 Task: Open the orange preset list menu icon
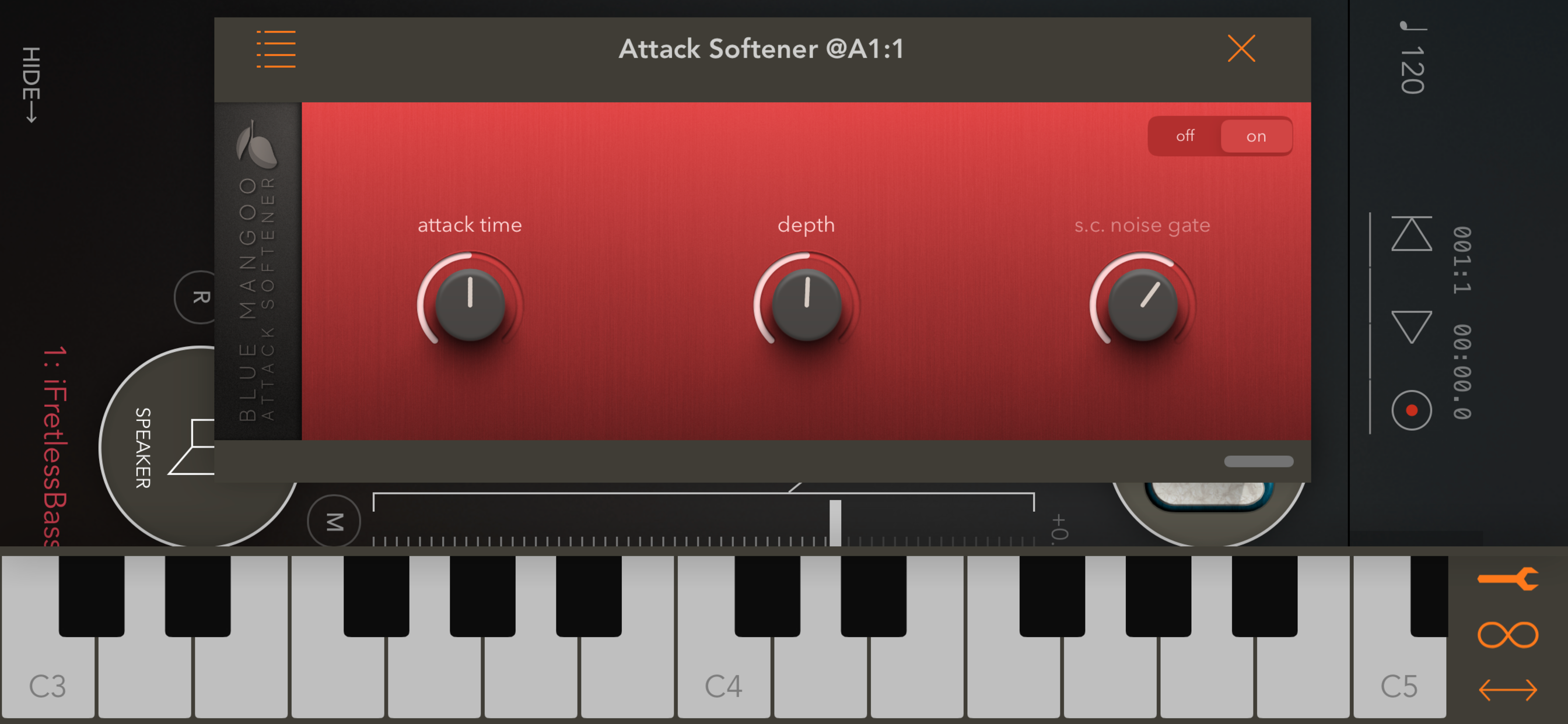coord(276,48)
